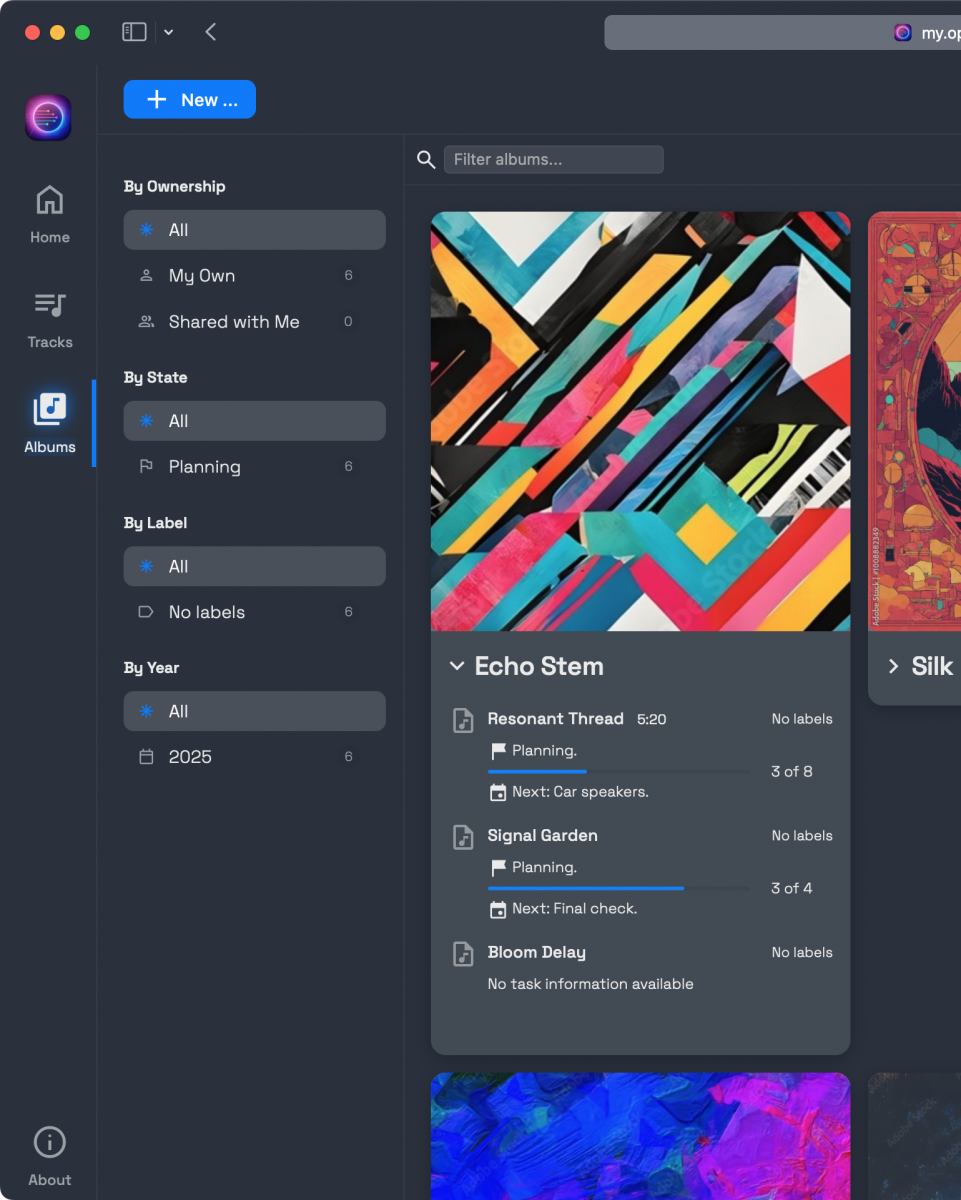Screen dimensions: 961x1200
Task: Open the sidebar options chevron dropdown
Action: pos(169,32)
